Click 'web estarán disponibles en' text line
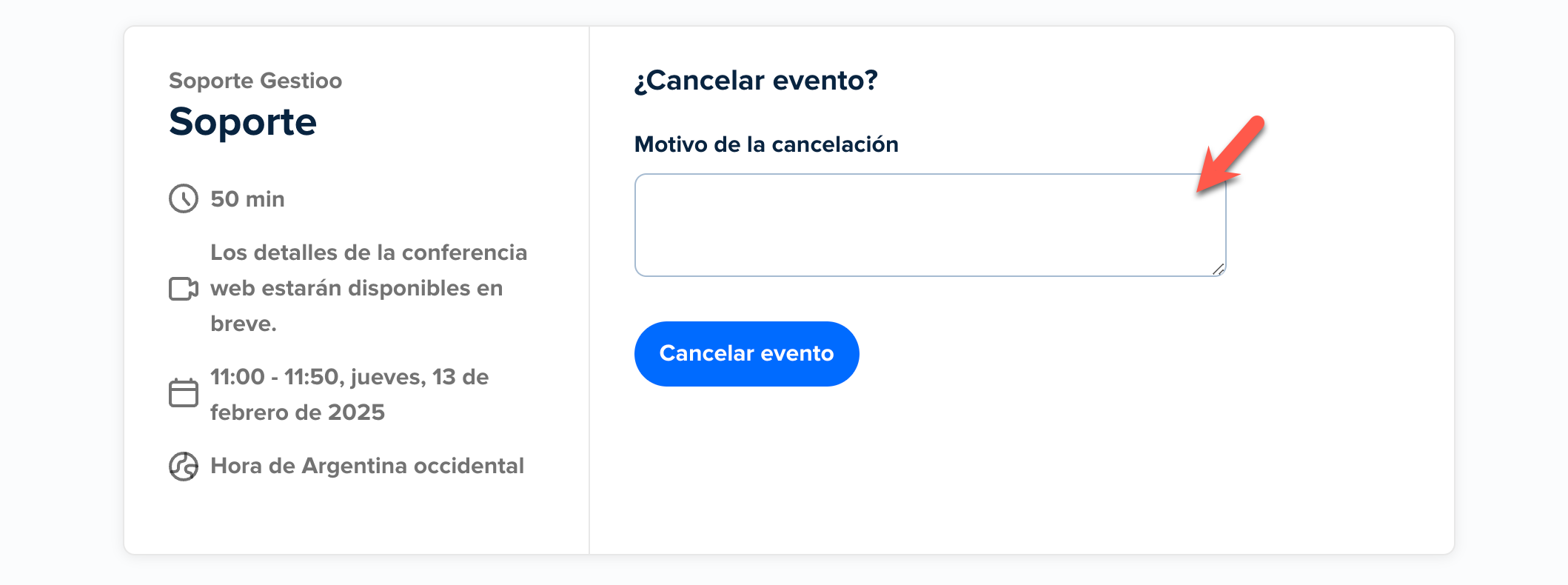This screenshot has width=1568, height=585. pos(357,288)
